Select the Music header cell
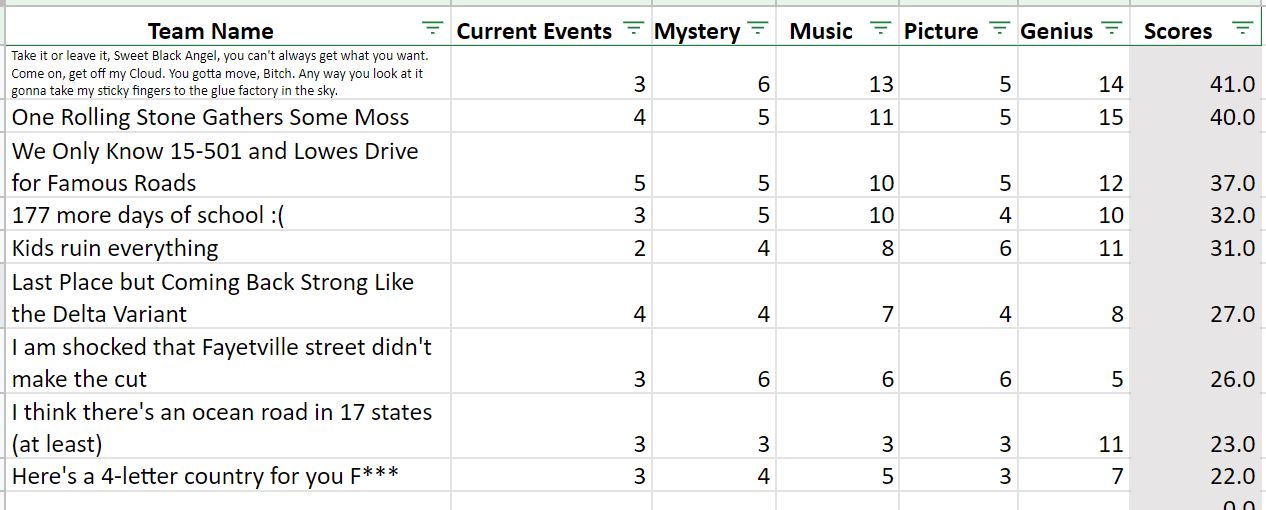Viewport: 1266px width, 510px height. (x=837, y=29)
